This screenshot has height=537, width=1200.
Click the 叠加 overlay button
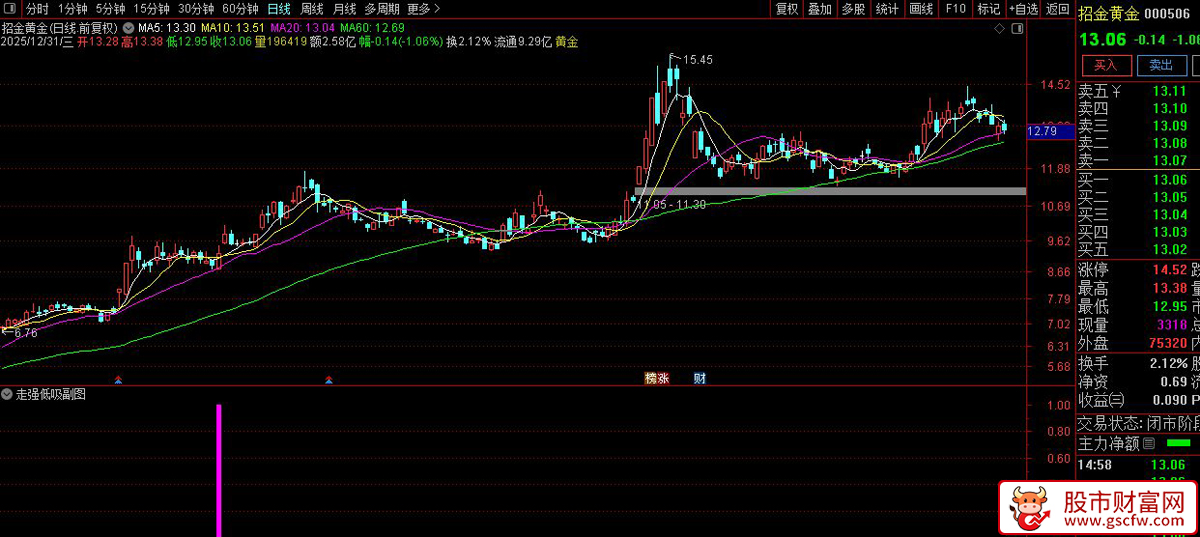coord(820,9)
